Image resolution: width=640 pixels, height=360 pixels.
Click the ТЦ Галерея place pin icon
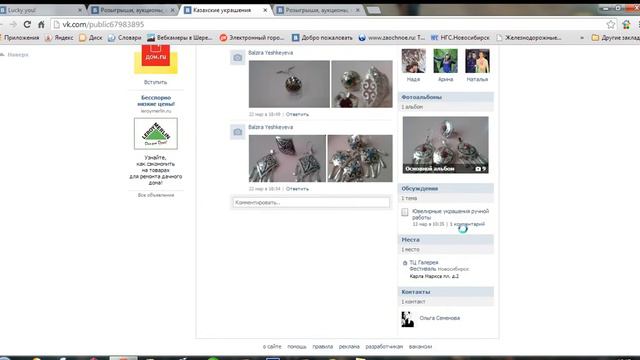click(x=405, y=263)
